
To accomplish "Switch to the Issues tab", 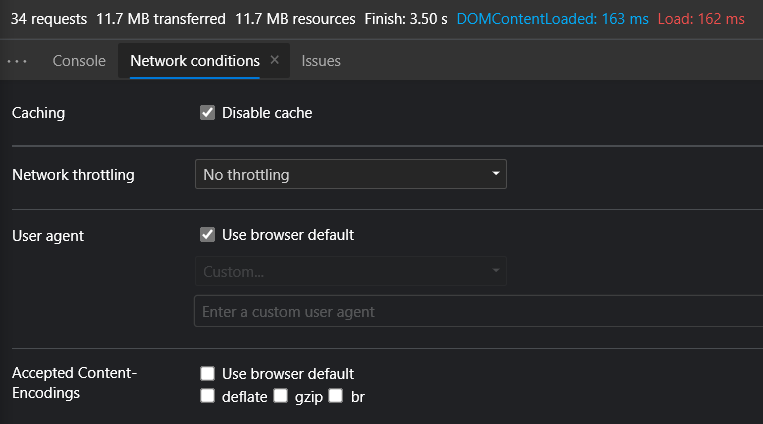I will coord(321,61).
